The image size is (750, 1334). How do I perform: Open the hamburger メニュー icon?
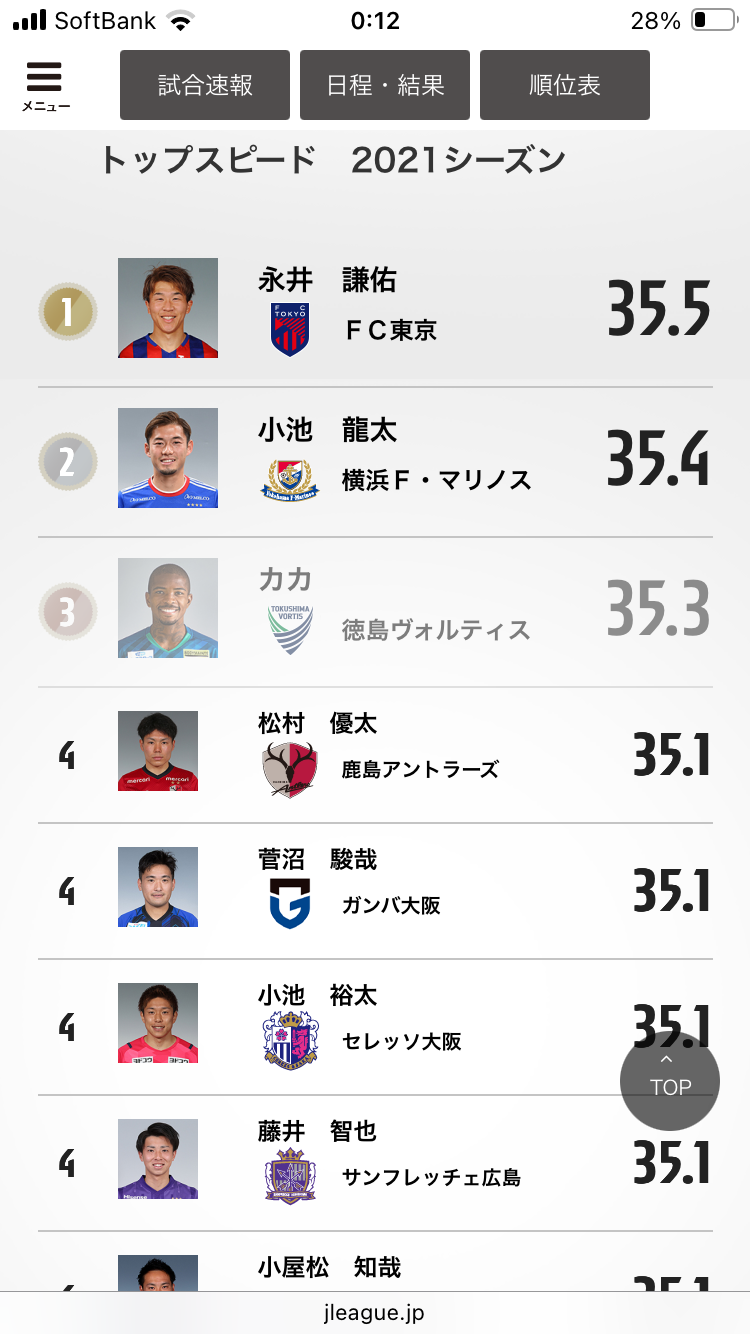point(45,86)
